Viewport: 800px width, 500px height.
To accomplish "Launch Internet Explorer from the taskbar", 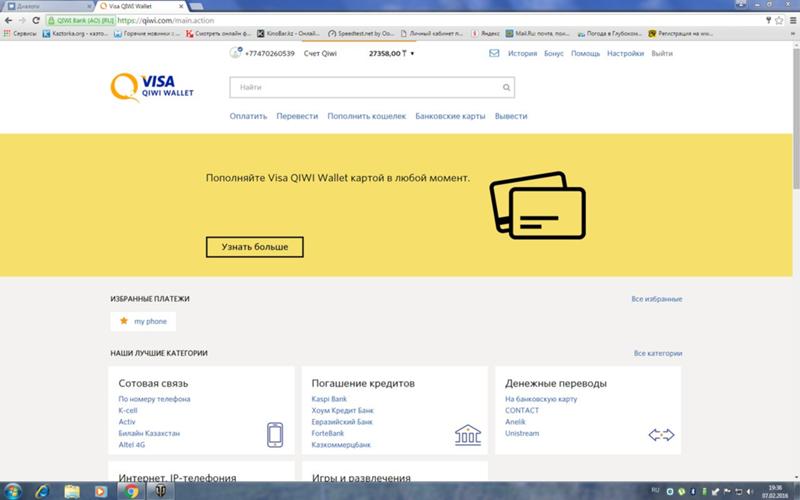I will coord(42,491).
